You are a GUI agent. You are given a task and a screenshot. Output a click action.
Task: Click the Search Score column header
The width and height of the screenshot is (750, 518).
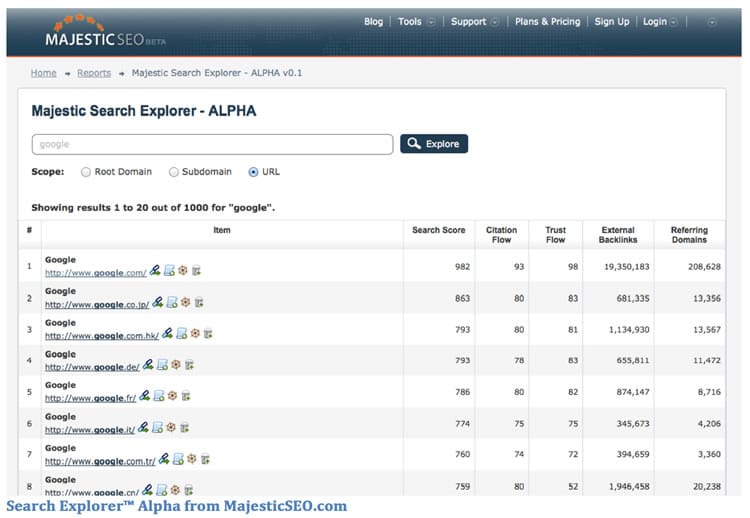pos(439,230)
